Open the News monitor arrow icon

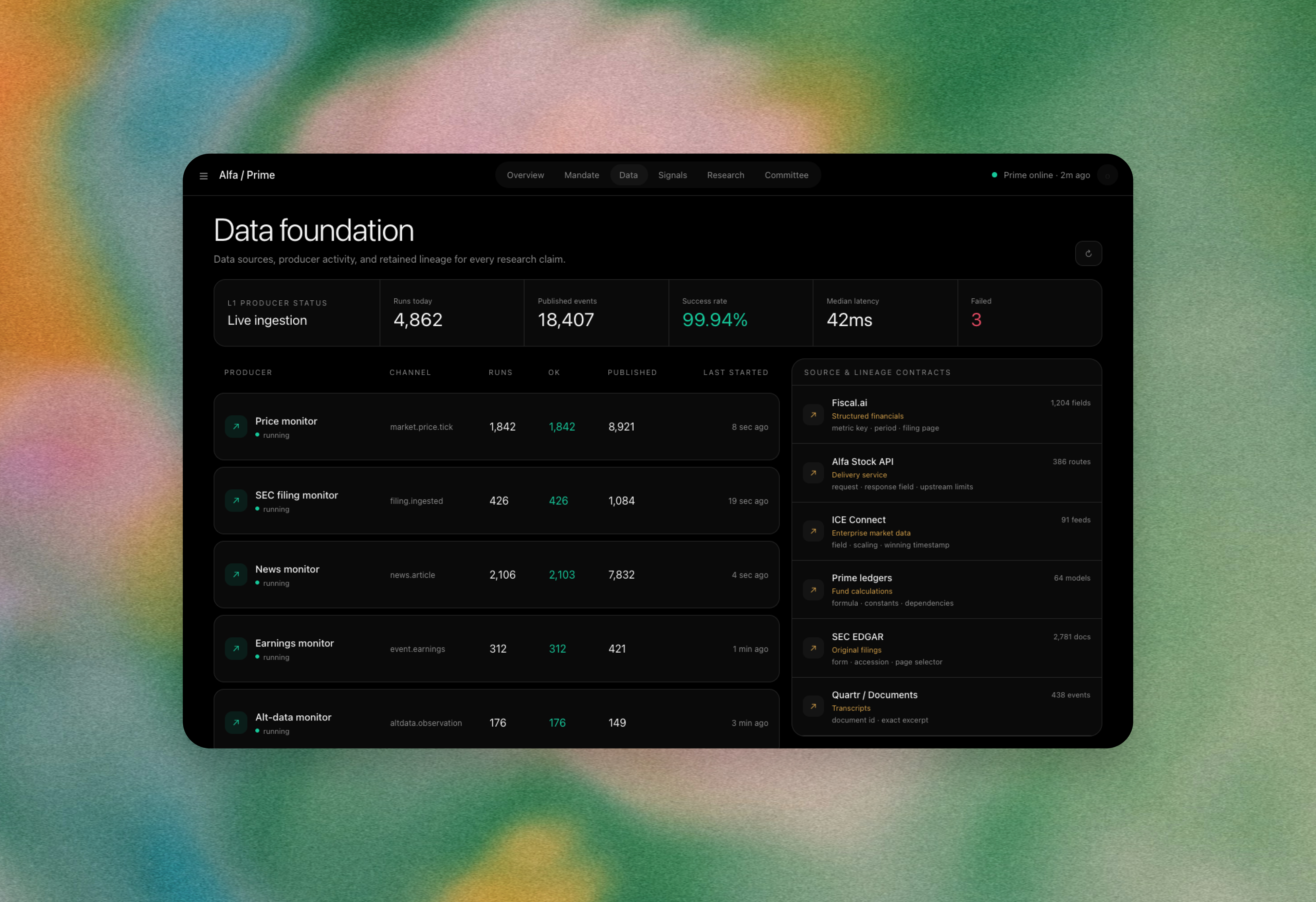(x=236, y=575)
